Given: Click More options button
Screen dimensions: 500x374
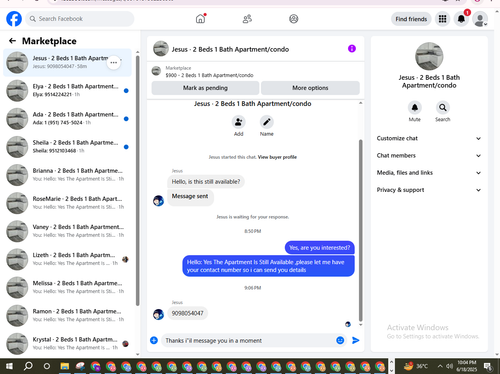Looking at the screenshot, I should (310, 88).
